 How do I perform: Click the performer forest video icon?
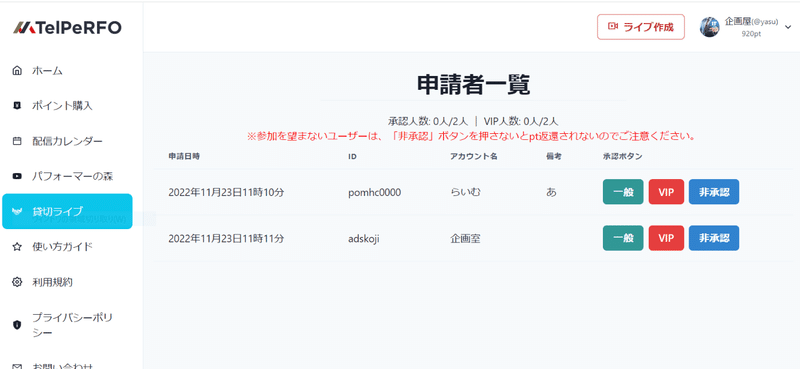click(17, 176)
